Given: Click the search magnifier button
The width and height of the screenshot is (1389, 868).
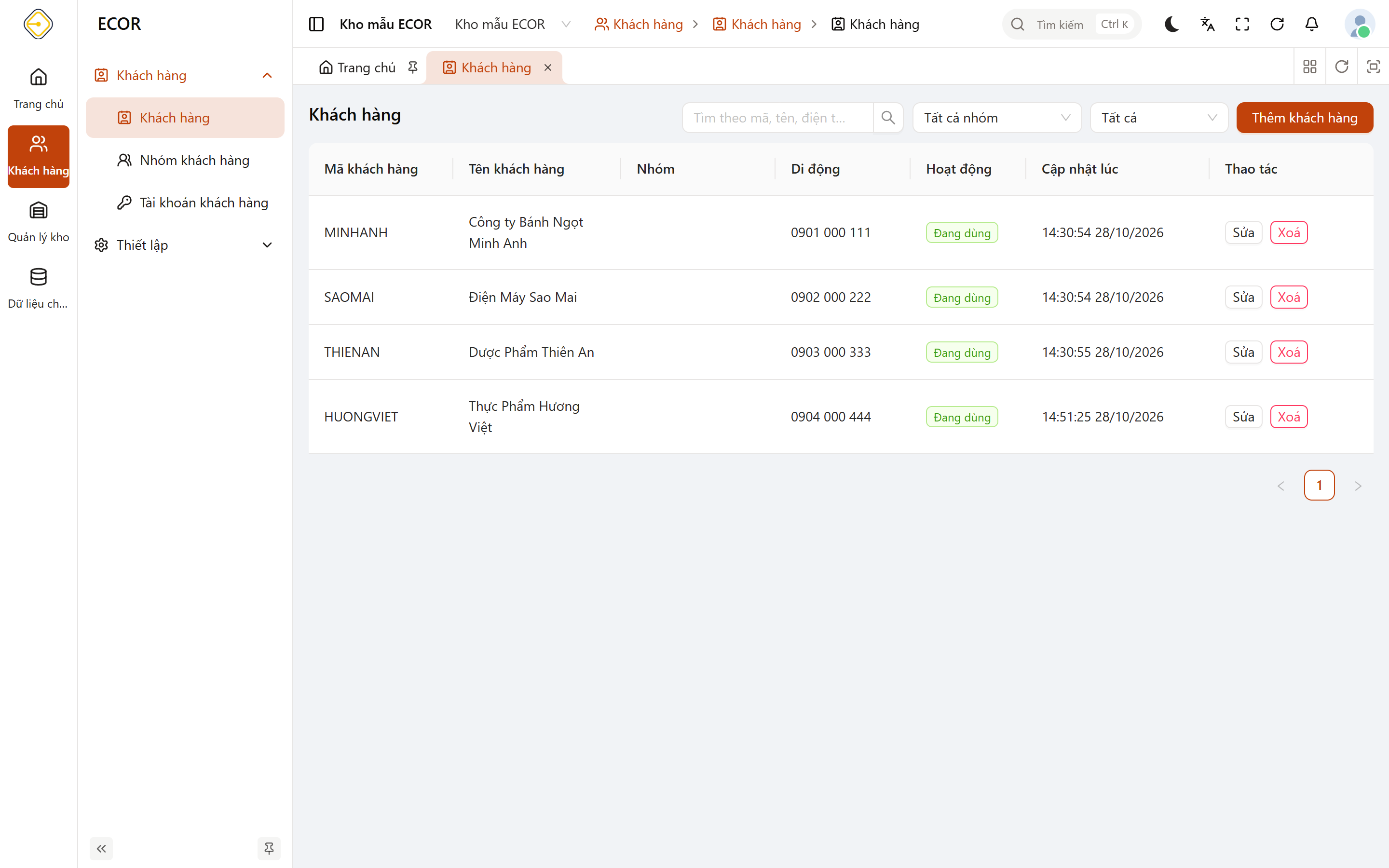Looking at the screenshot, I should click(x=888, y=118).
